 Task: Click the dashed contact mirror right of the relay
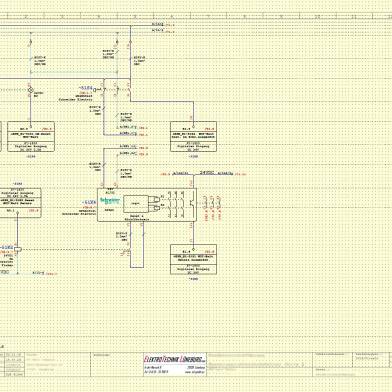pyautogui.click(x=212, y=208)
